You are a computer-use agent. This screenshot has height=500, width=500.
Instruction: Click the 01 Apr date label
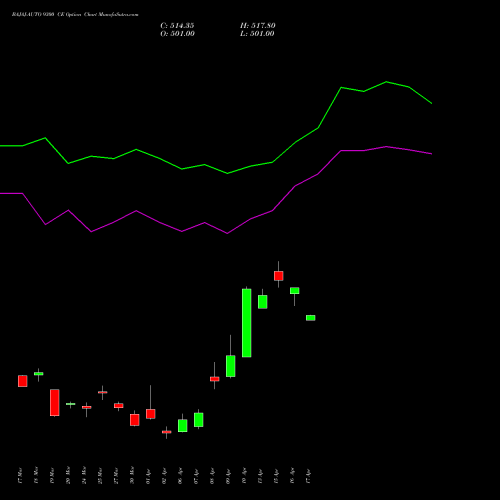tap(148, 476)
